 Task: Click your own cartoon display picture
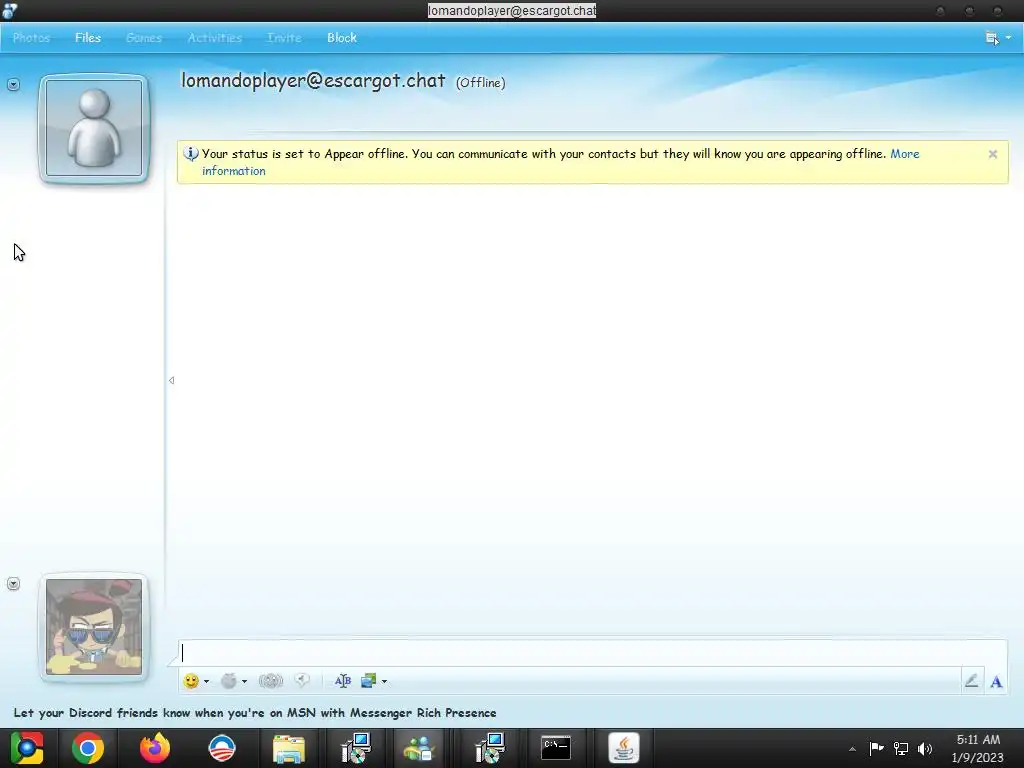(94, 627)
